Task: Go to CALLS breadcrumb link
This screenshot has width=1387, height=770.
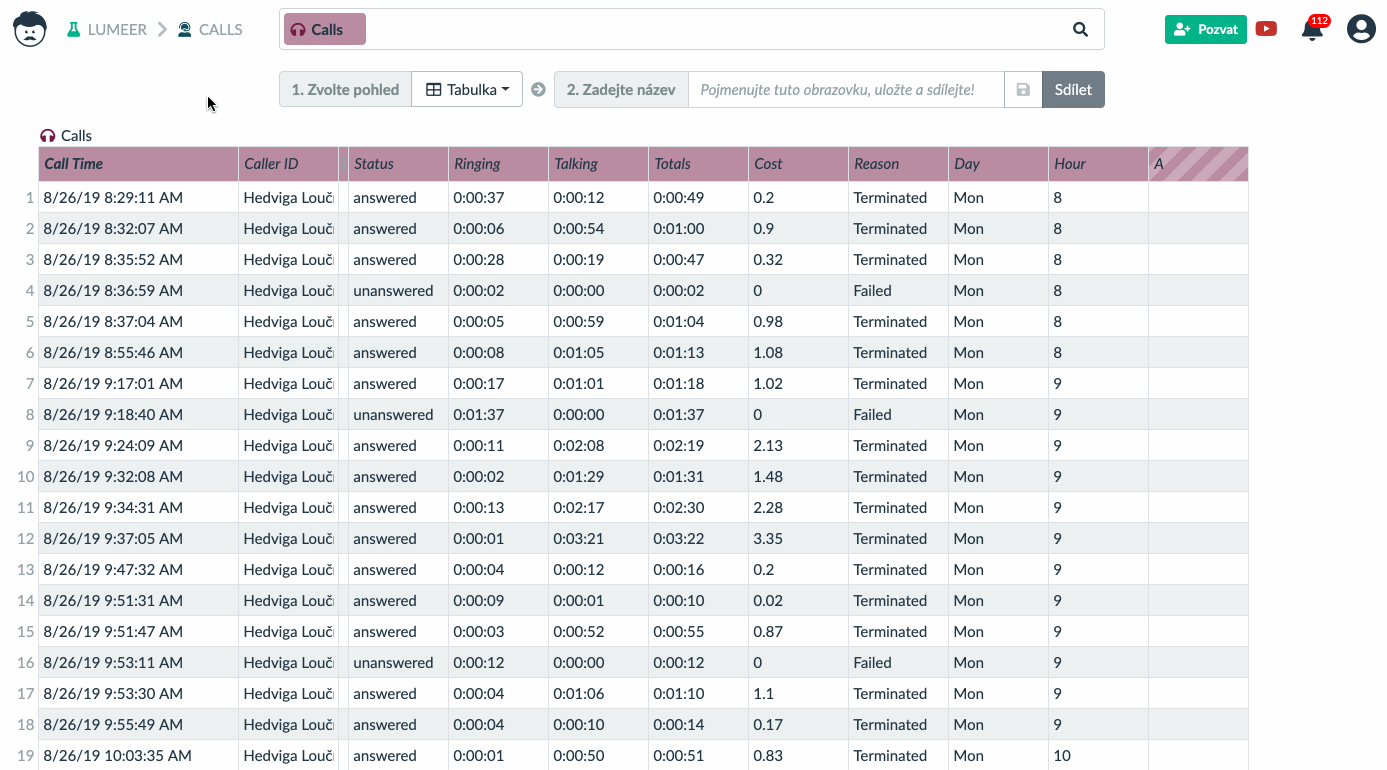Action: point(220,30)
